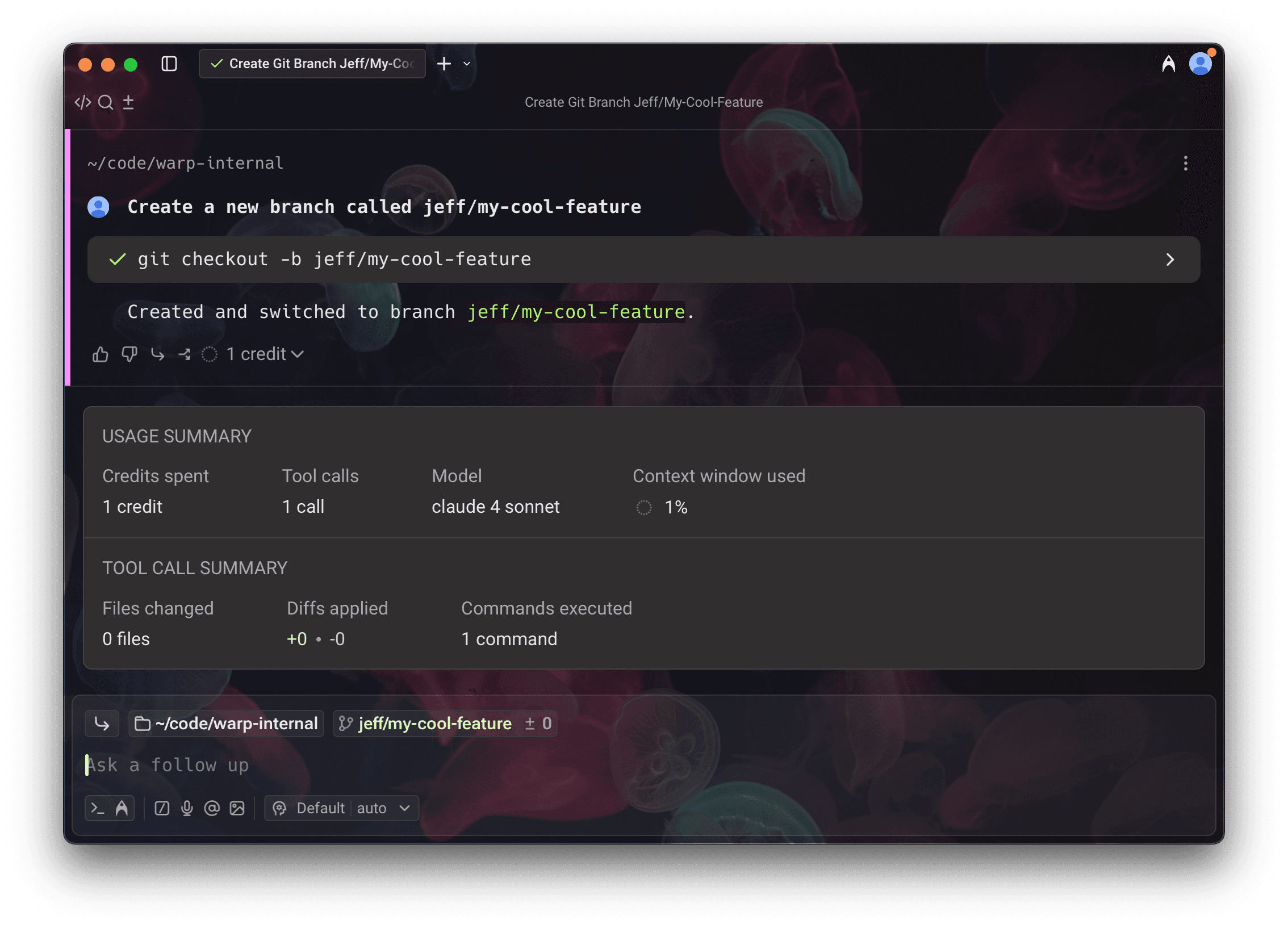Screen dimensions: 1288x928
Task: Toggle the left sidebar panel icon
Action: click(169, 64)
